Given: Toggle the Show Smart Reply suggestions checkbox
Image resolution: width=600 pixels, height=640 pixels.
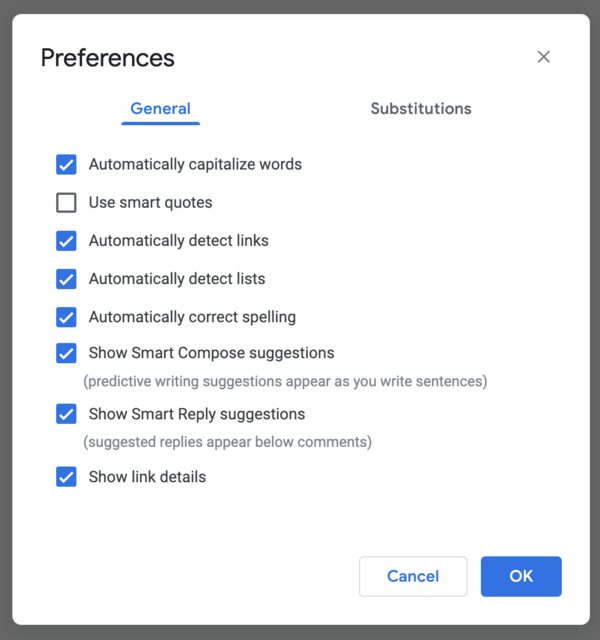Looking at the screenshot, I should click(x=66, y=414).
